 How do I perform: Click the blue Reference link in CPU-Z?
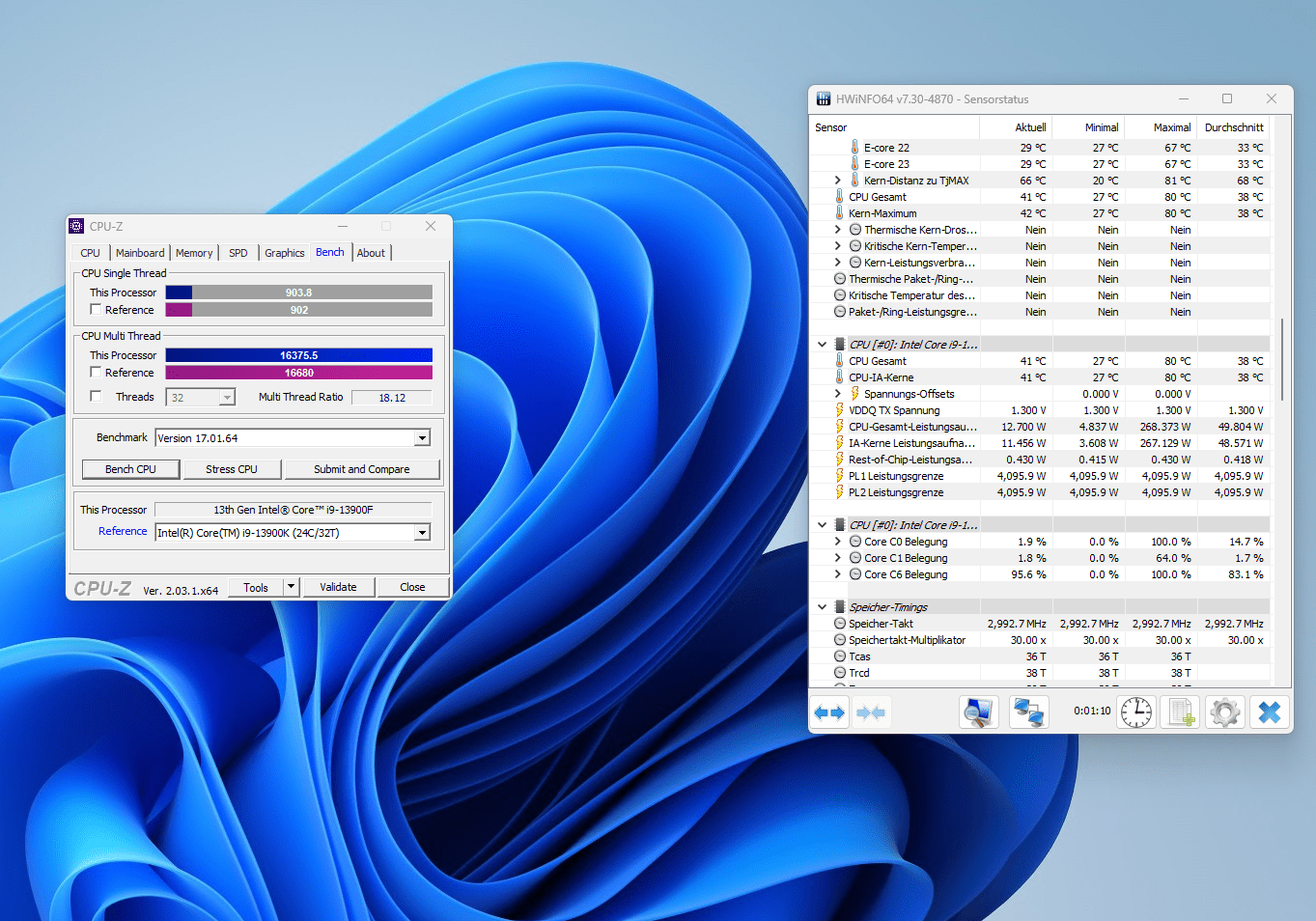tap(123, 531)
